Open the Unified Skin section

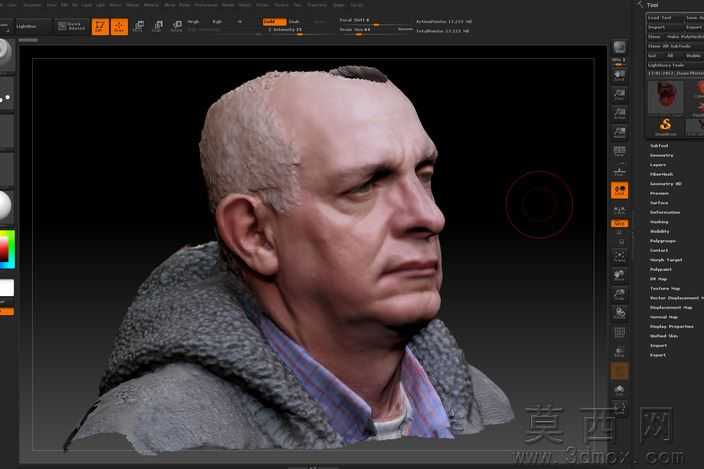[x=664, y=336]
